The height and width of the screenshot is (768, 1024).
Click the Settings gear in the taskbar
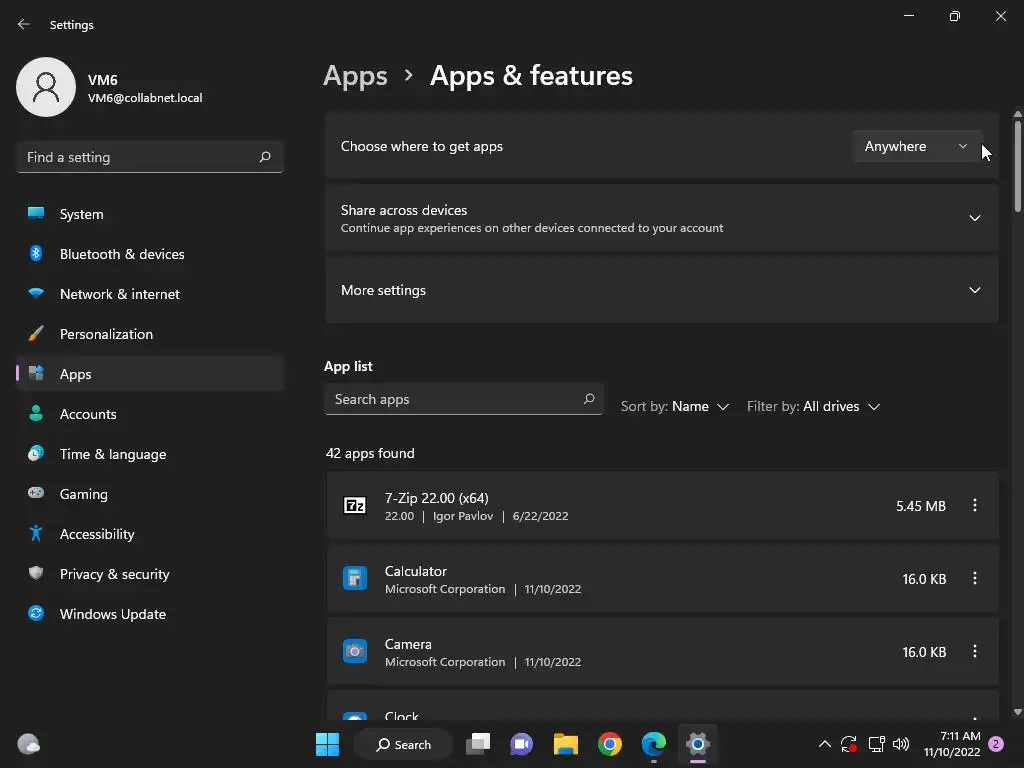pos(697,744)
